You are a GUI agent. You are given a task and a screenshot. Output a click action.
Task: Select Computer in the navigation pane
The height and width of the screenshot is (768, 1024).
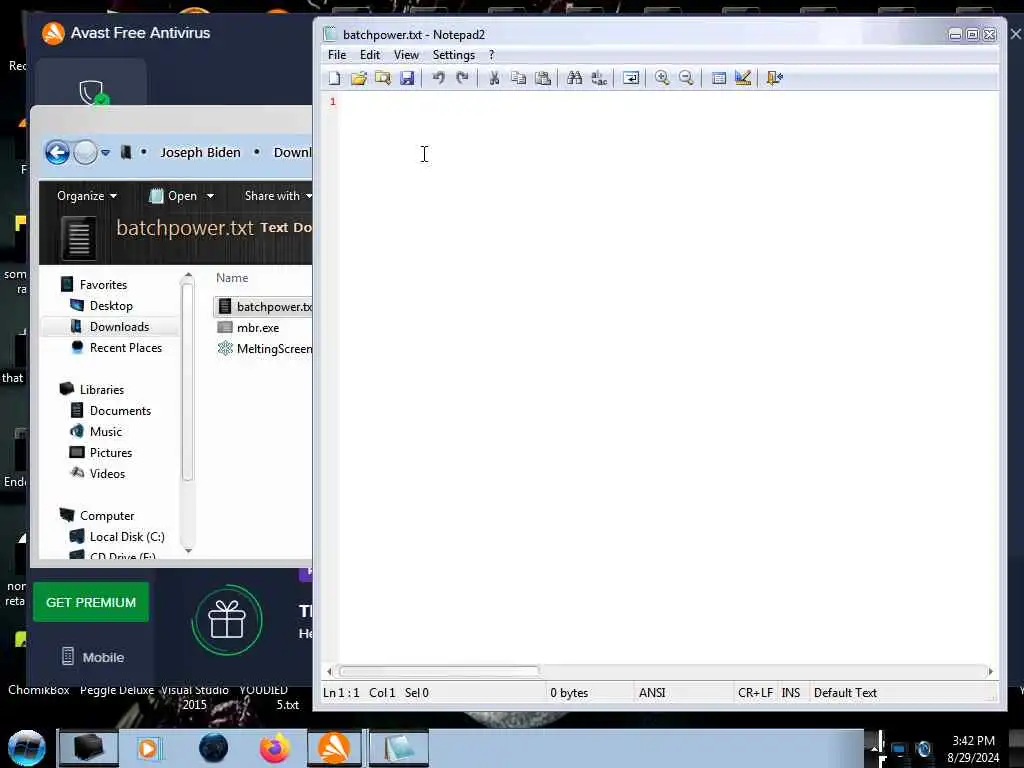[x=106, y=516]
